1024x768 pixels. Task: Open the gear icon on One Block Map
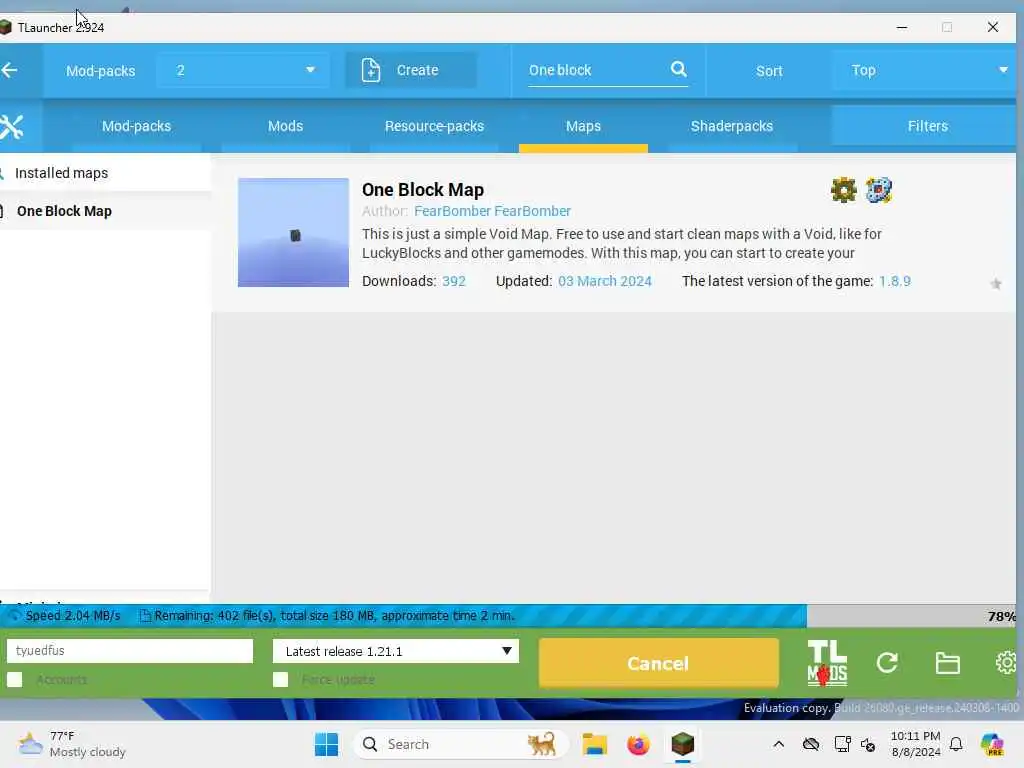click(843, 190)
